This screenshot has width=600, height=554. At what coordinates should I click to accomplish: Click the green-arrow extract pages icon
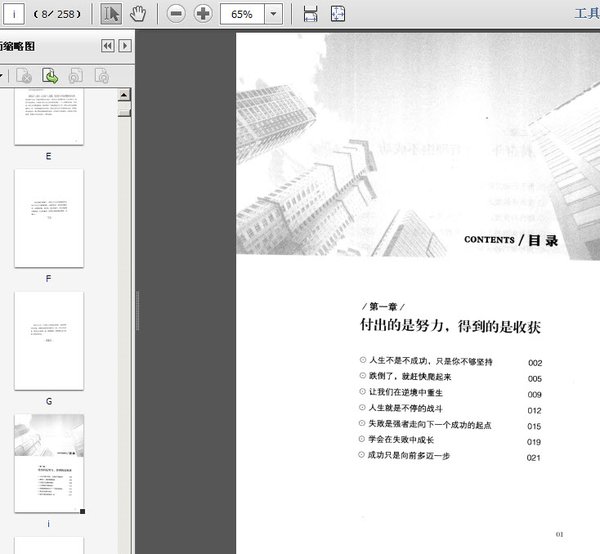pos(50,76)
